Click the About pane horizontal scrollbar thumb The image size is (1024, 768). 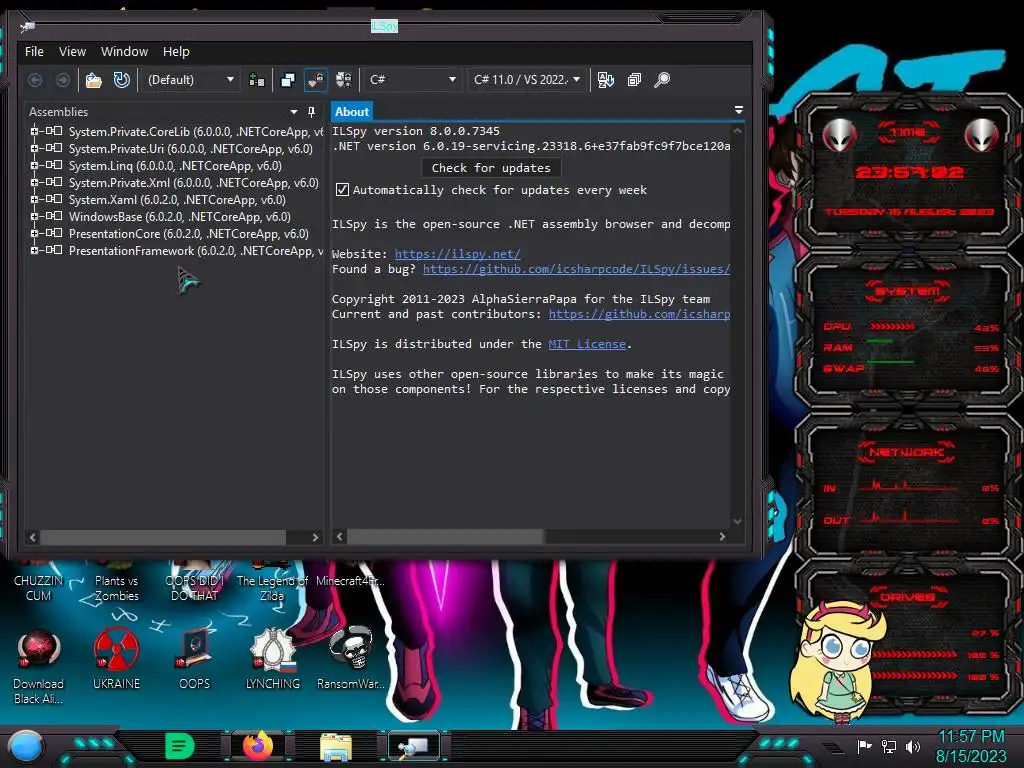point(445,537)
